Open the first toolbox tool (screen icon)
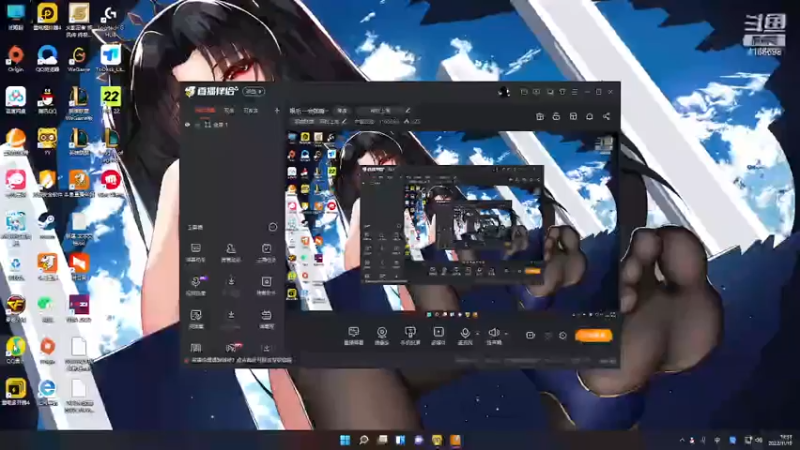 [196, 252]
